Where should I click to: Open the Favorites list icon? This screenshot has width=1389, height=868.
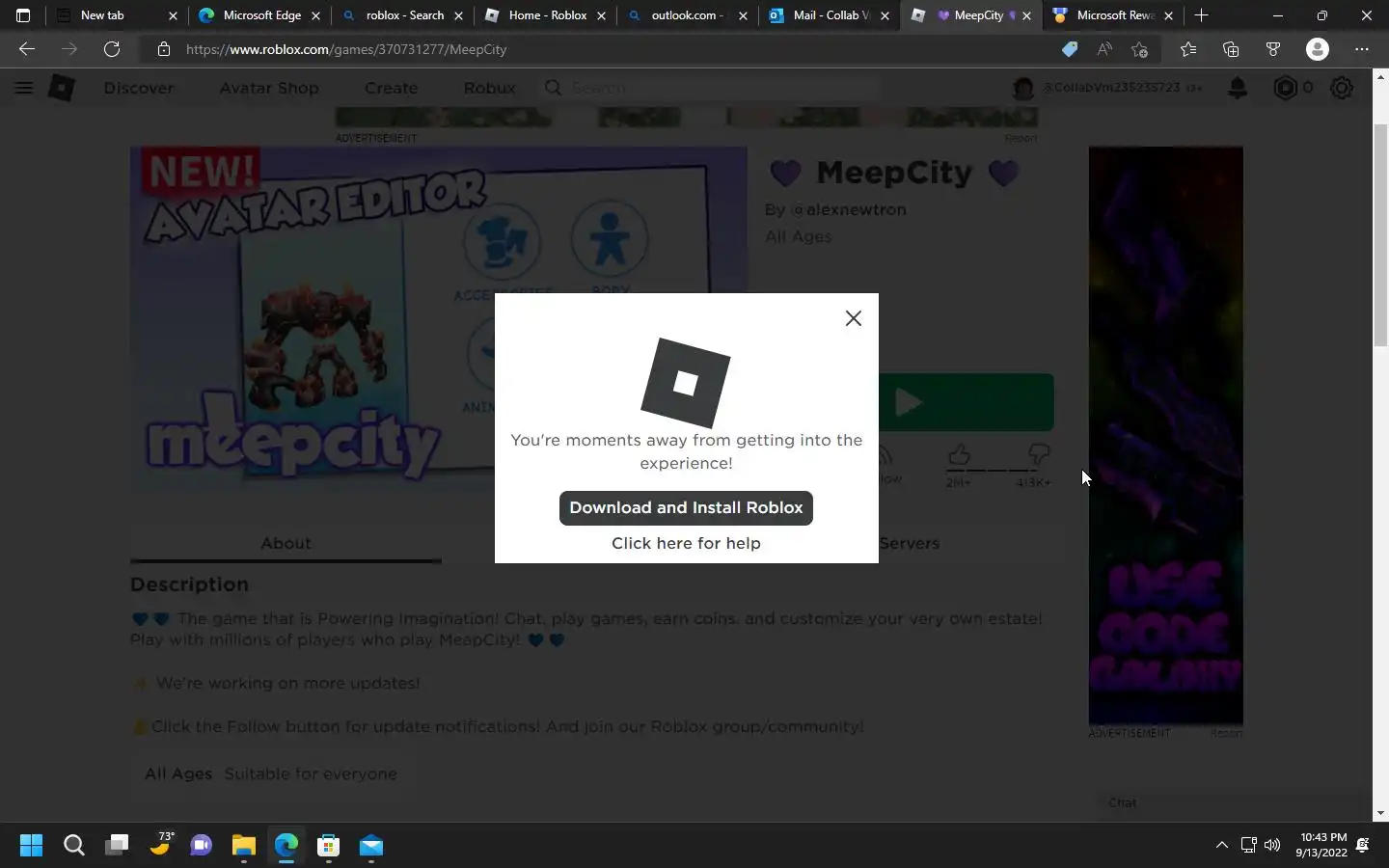coord(1188,49)
